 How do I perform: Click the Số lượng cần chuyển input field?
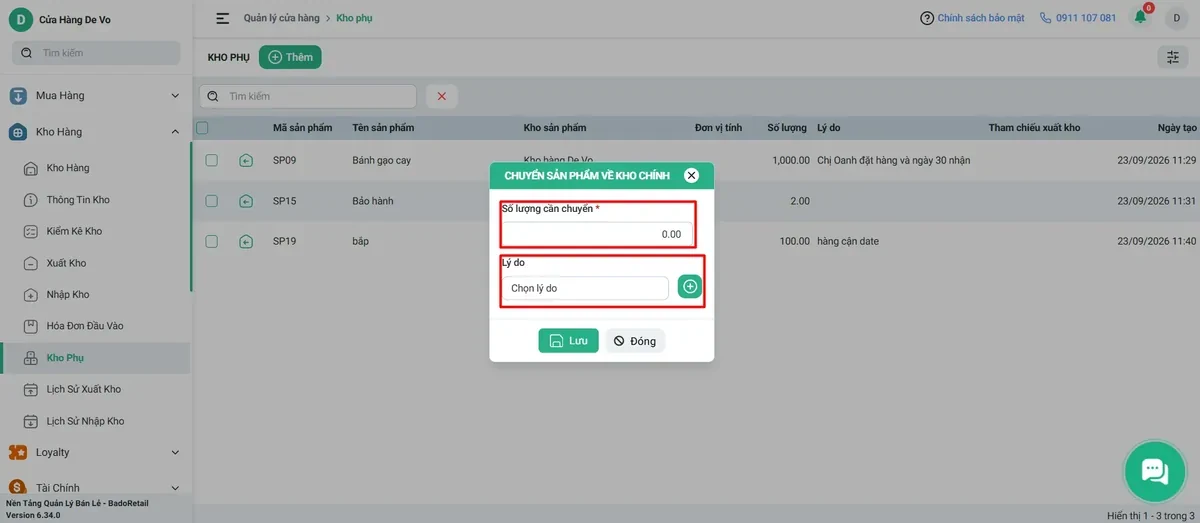click(x=596, y=234)
